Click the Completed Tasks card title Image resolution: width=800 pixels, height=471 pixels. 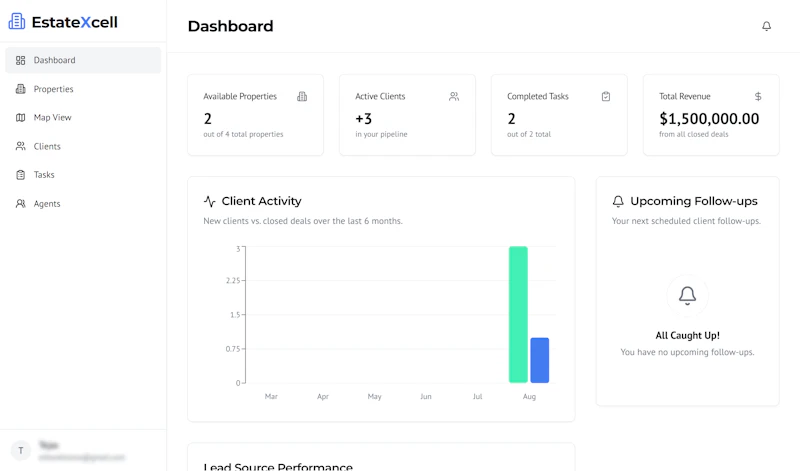[538, 96]
